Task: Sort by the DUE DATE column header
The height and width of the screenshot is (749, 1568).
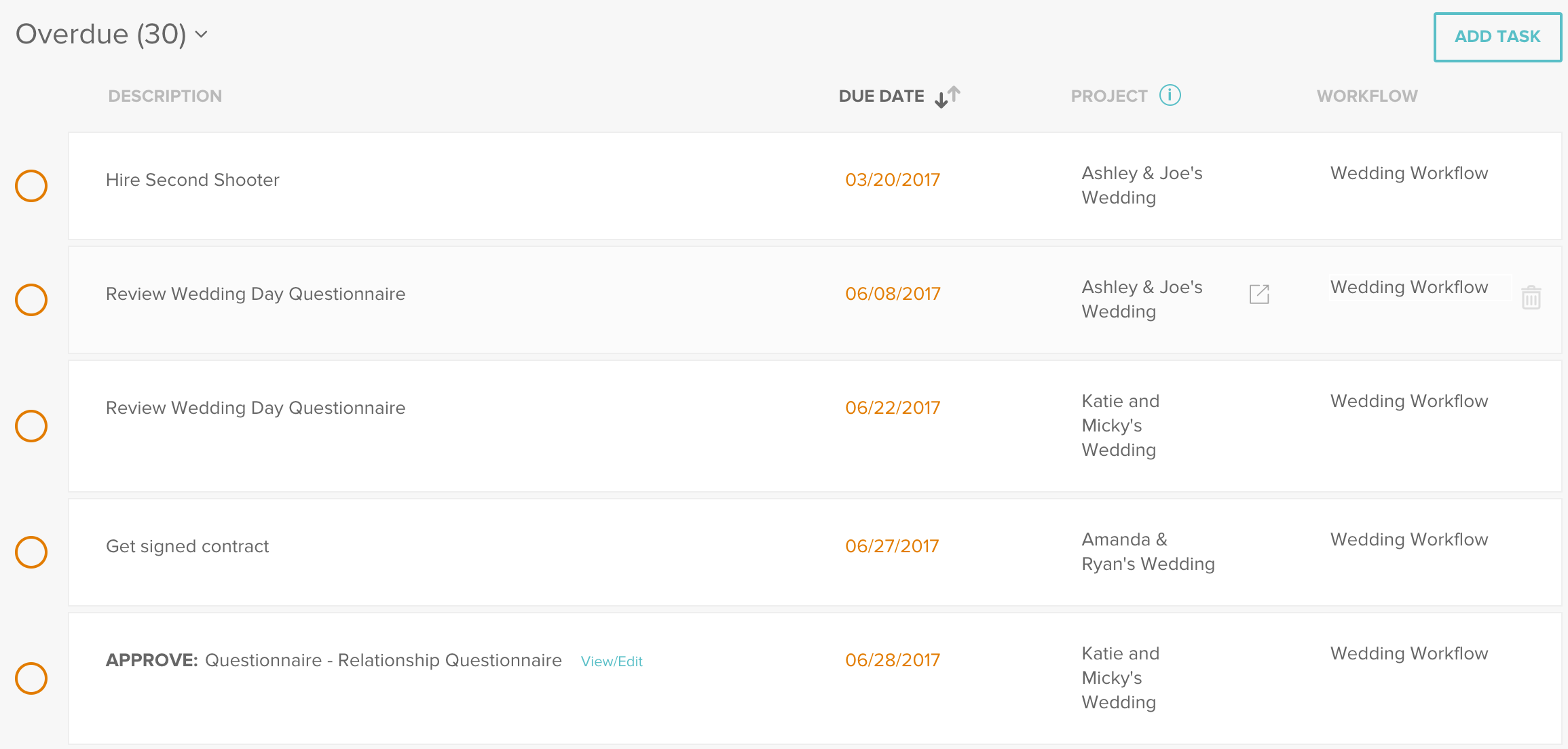Action: click(881, 96)
